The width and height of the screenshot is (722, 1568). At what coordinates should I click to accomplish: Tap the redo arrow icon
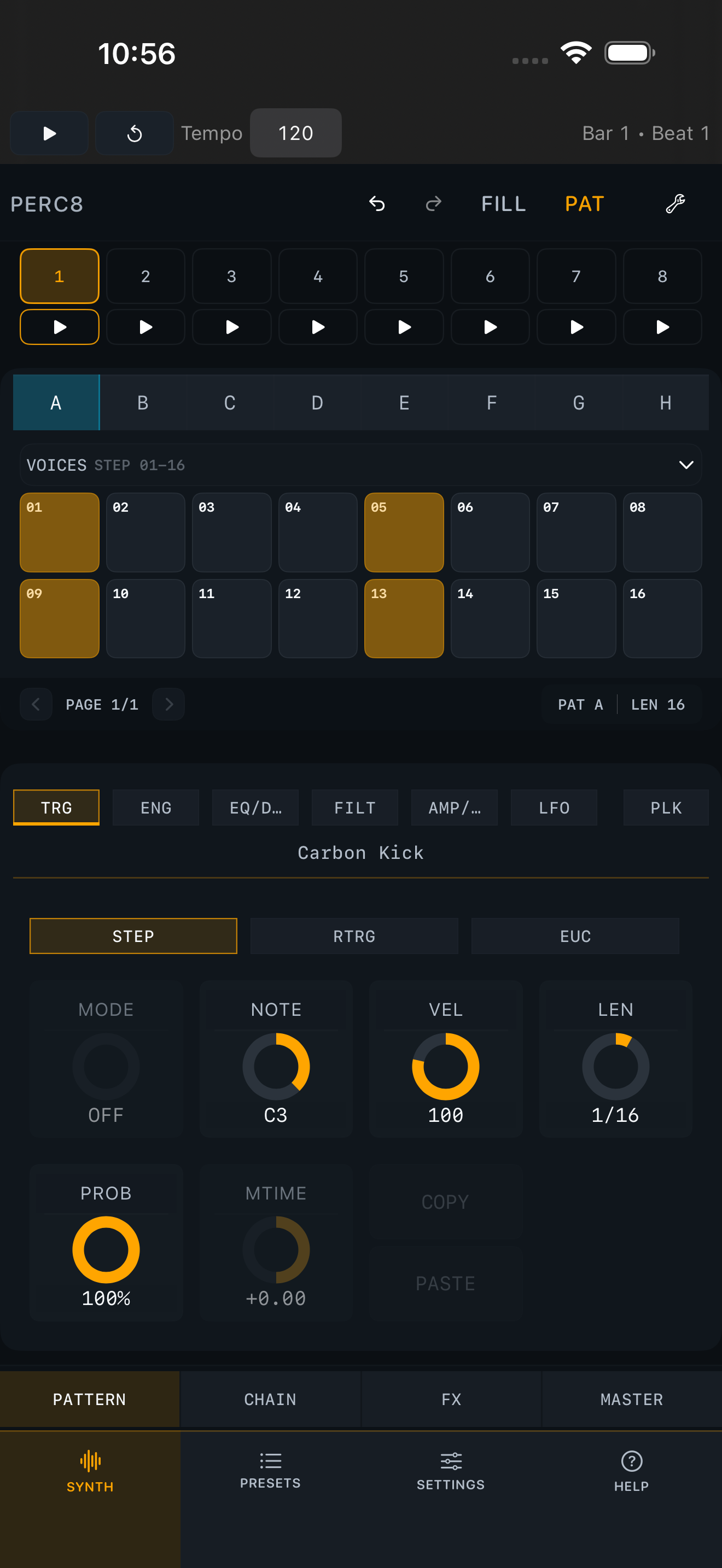[x=433, y=204]
